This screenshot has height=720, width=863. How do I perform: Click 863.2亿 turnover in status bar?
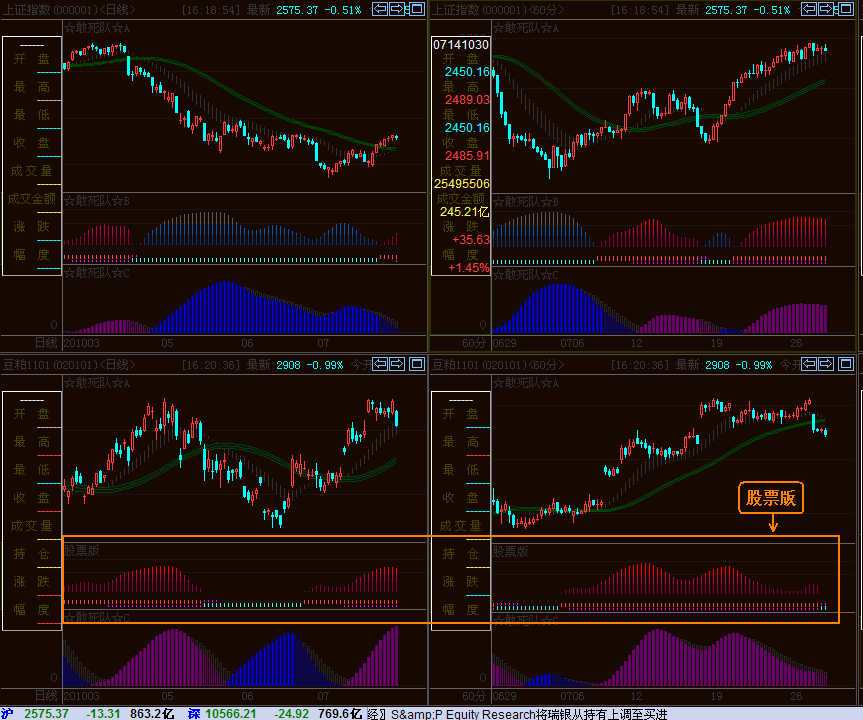coord(152,713)
